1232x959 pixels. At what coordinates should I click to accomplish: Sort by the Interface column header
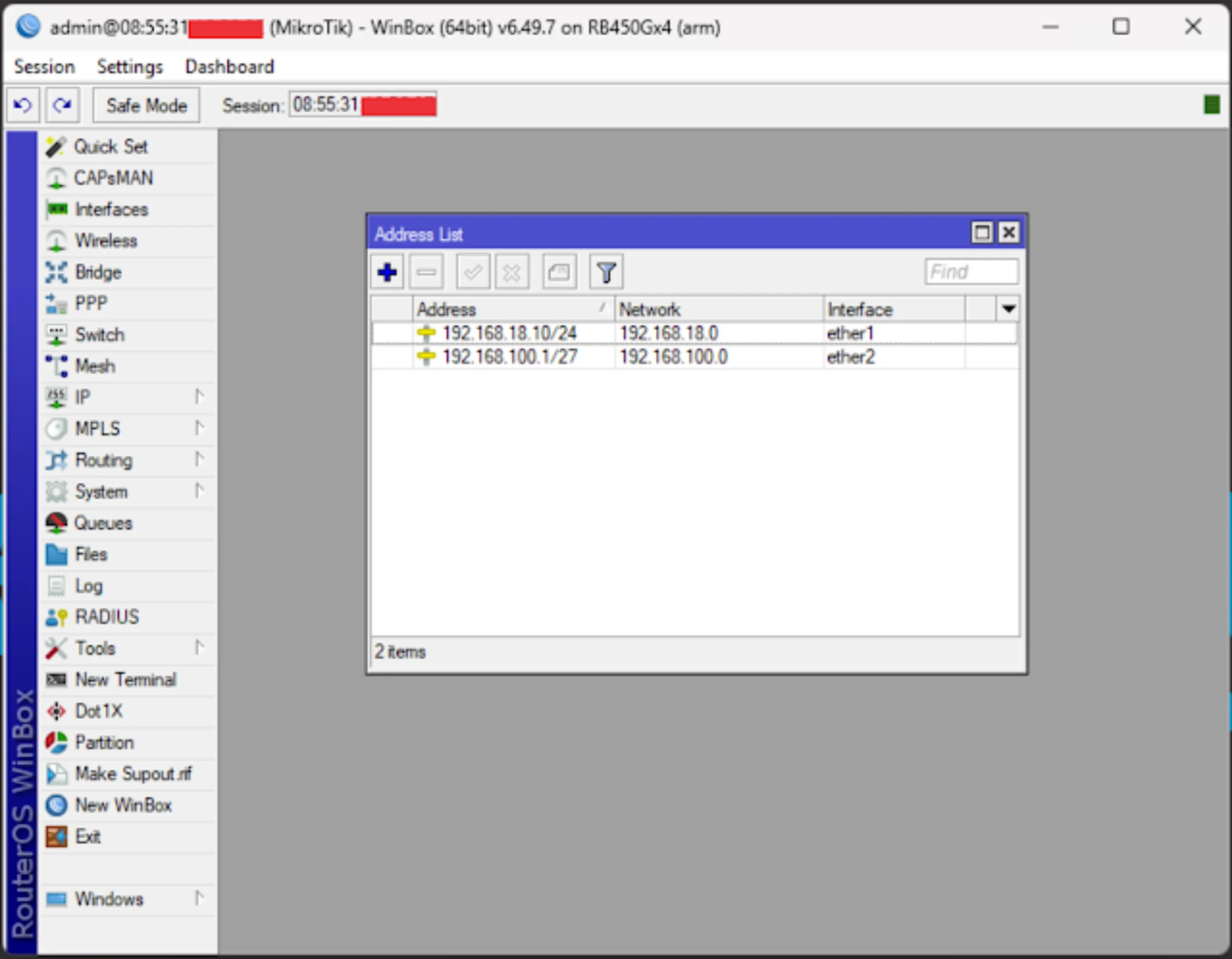895,310
